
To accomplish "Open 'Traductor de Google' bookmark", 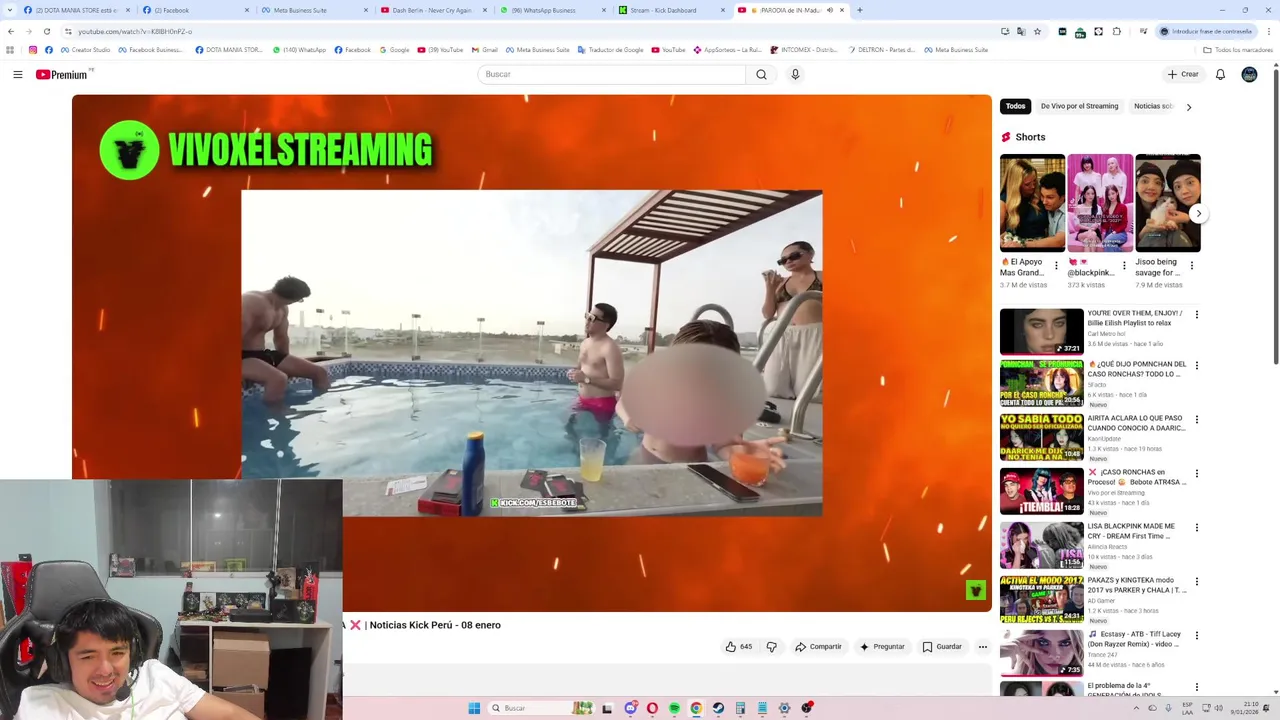I will pos(610,50).
